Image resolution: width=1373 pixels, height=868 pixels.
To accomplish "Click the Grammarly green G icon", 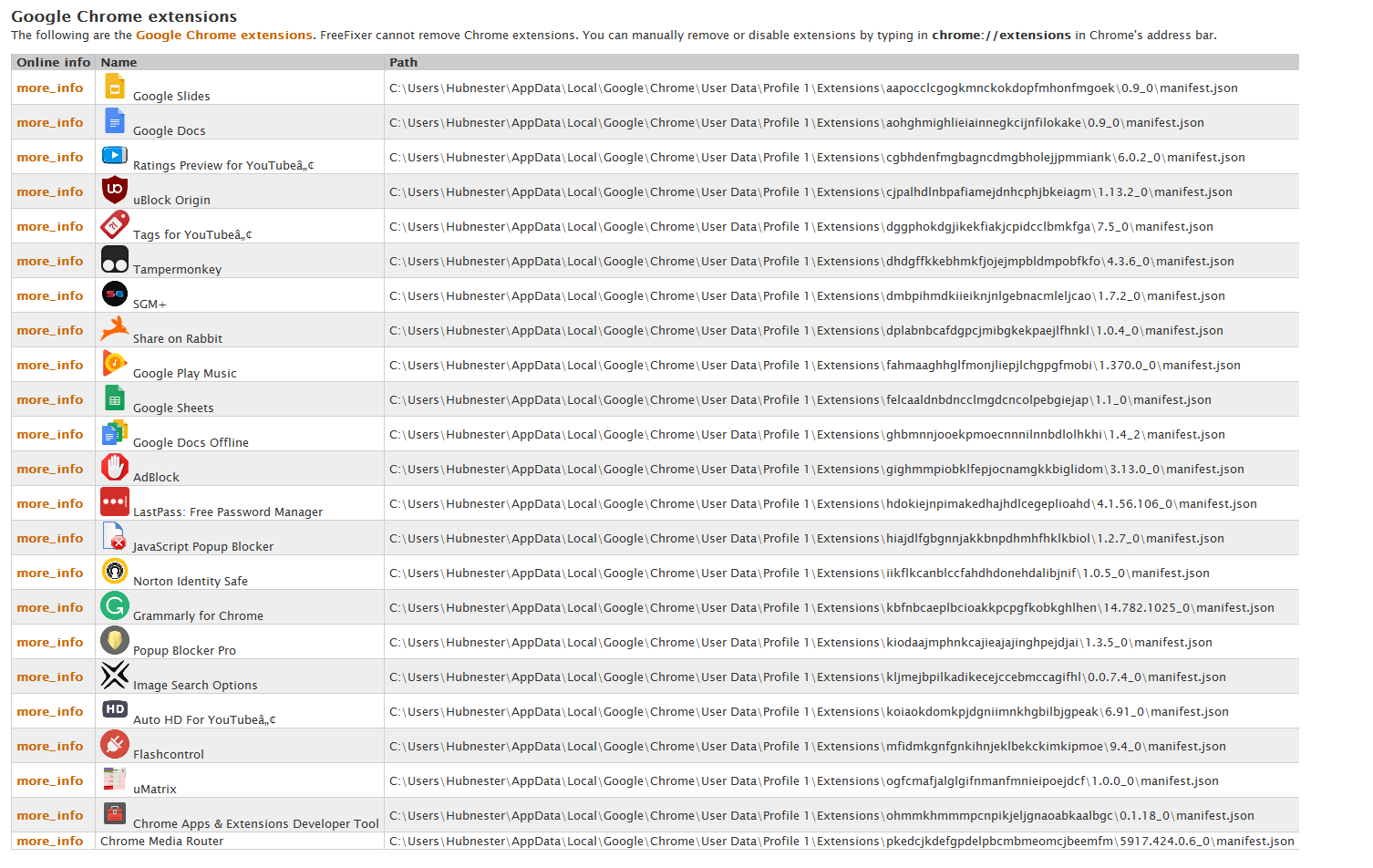I will point(115,606).
